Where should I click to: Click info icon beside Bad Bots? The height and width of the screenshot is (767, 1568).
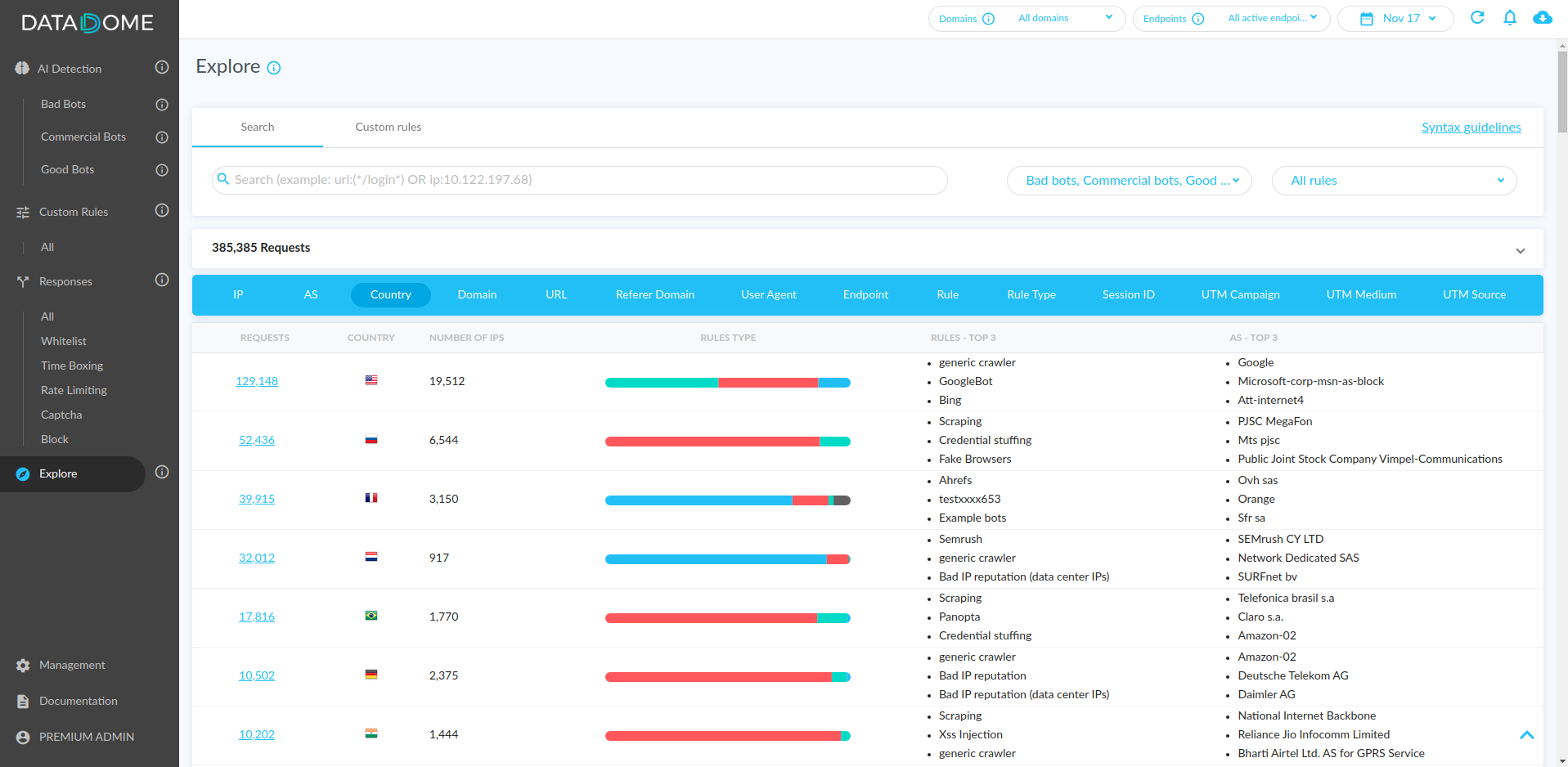click(x=162, y=104)
